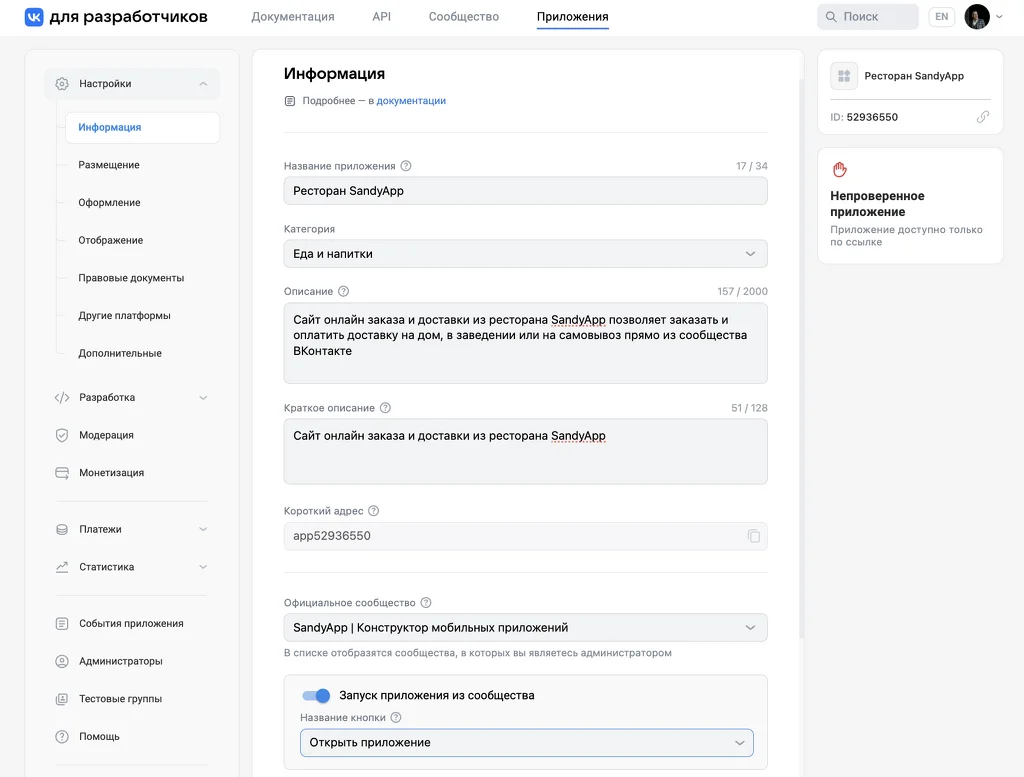Screen dimensions: 1024x777
Task: Select Оформление in the sidebar
Action: [x=109, y=202]
